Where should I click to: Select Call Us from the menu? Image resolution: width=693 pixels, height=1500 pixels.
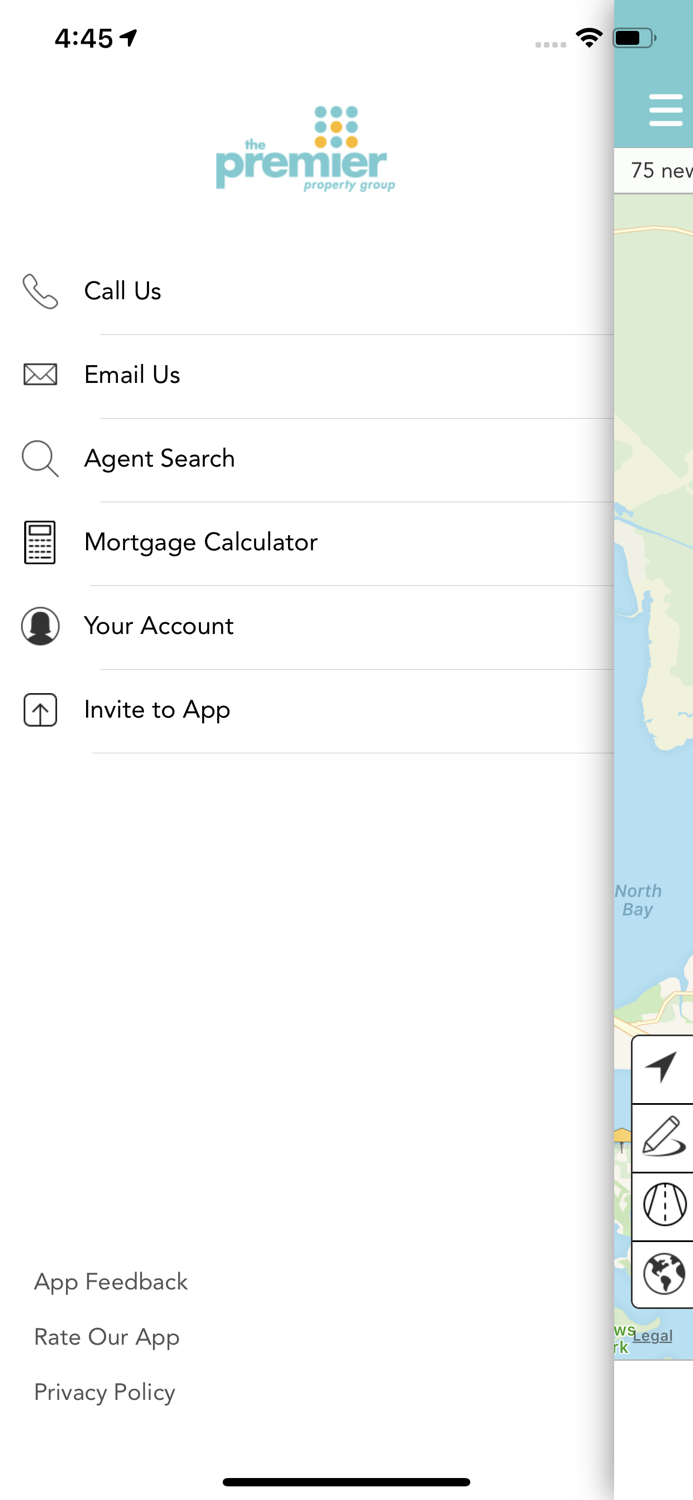122,291
